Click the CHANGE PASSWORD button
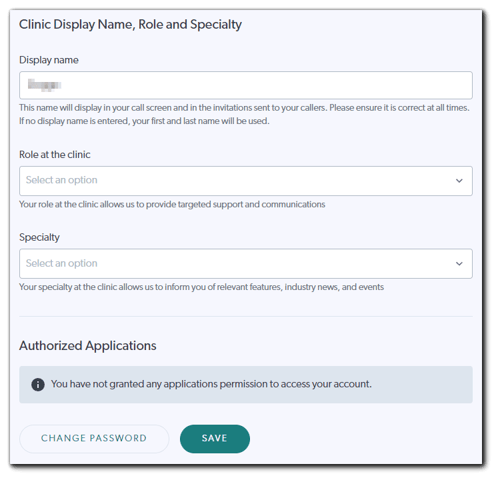500x482 pixels. click(94, 438)
